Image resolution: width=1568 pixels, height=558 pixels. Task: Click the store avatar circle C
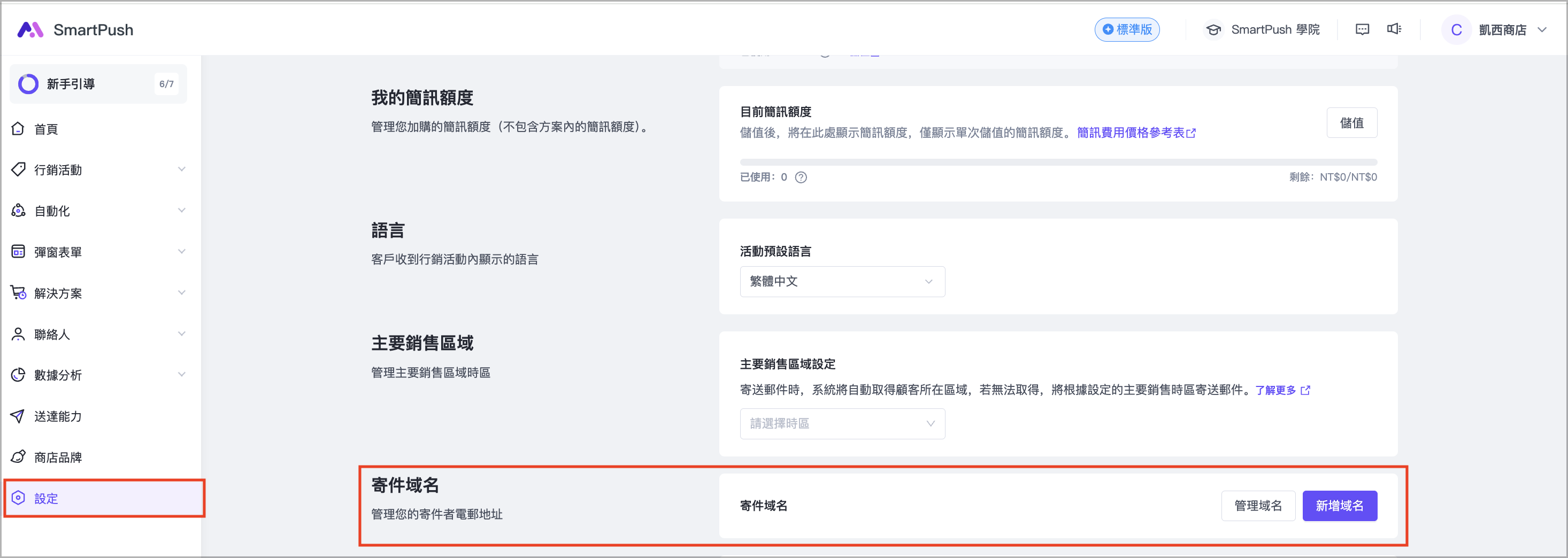(x=1456, y=30)
